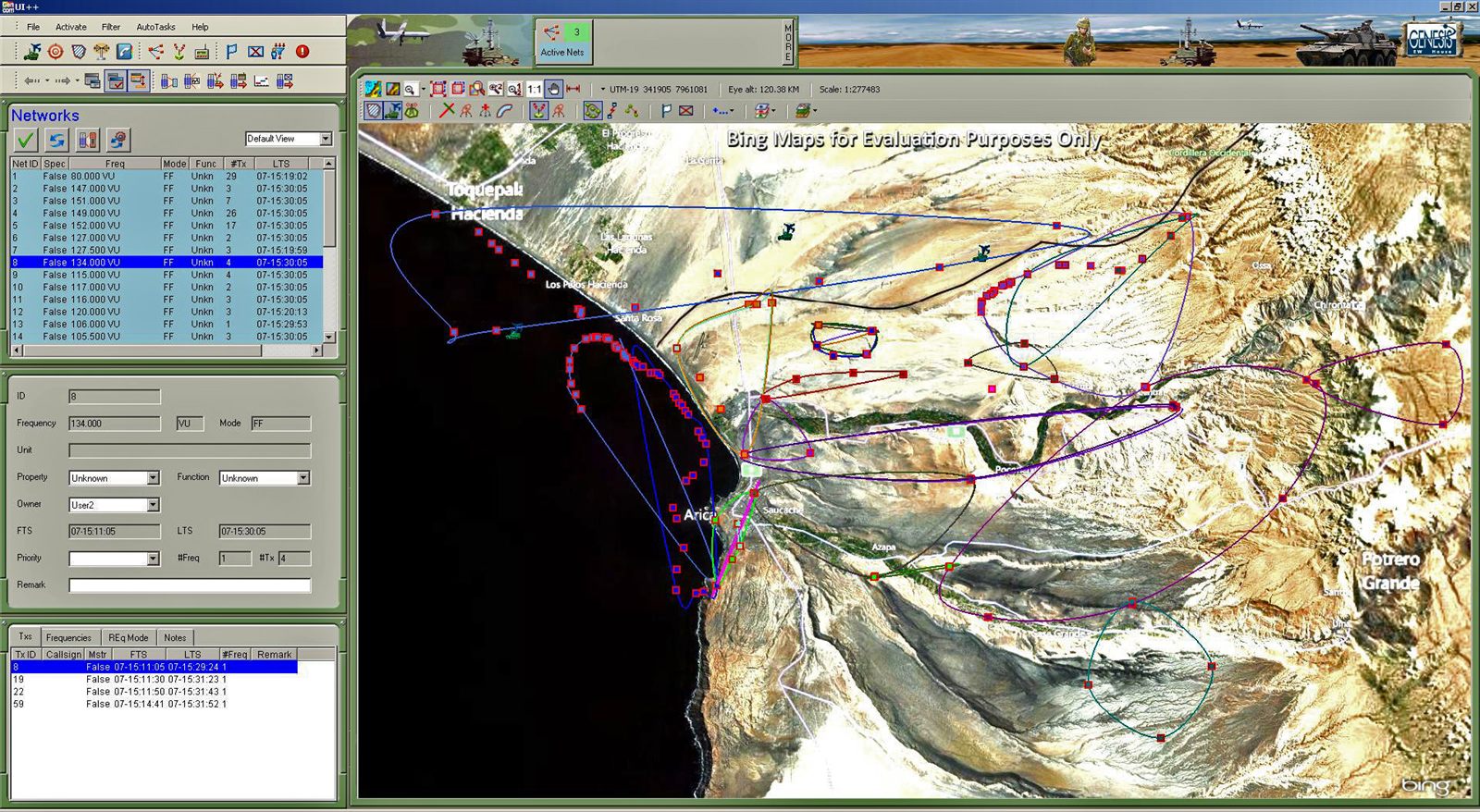Click the Remark input field
The image size is (1480, 812).
click(x=190, y=585)
